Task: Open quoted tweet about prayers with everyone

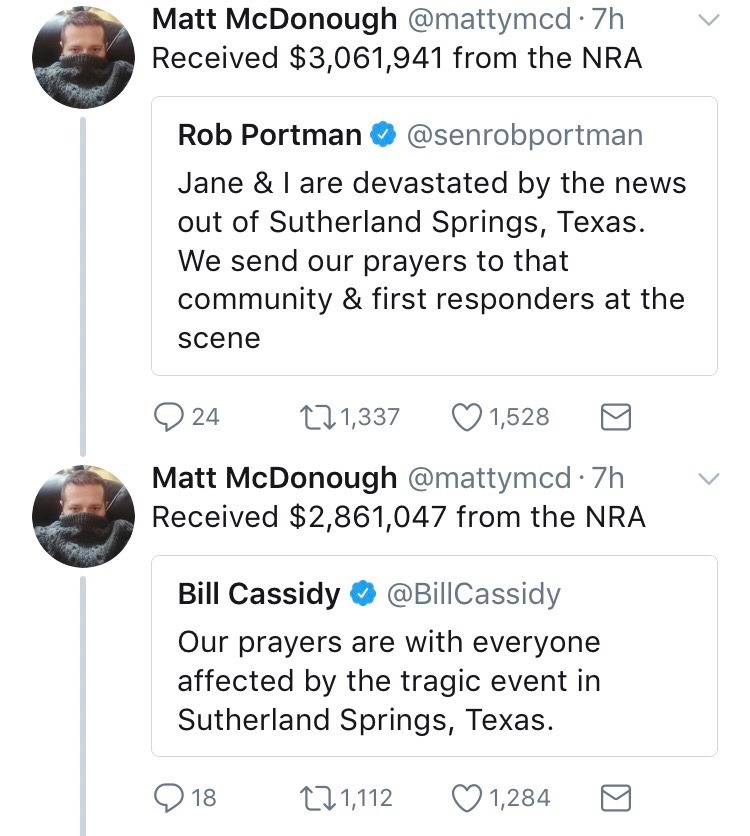Action: pos(432,680)
